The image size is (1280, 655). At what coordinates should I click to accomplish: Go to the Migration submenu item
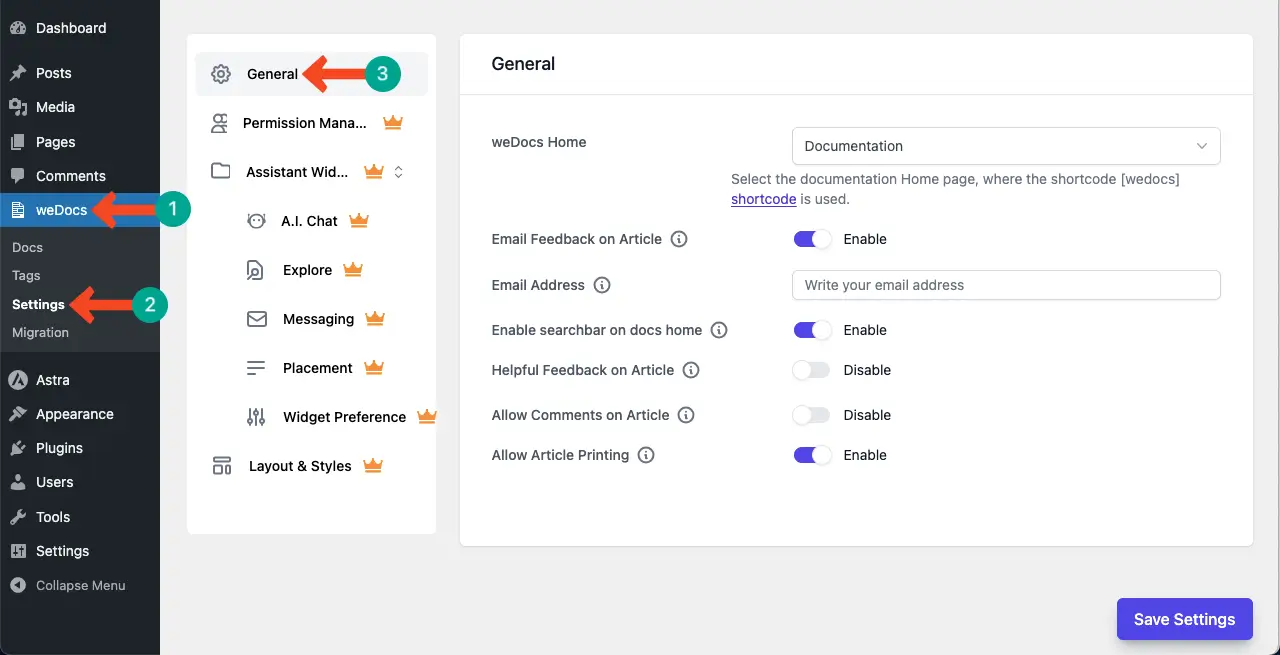40,333
